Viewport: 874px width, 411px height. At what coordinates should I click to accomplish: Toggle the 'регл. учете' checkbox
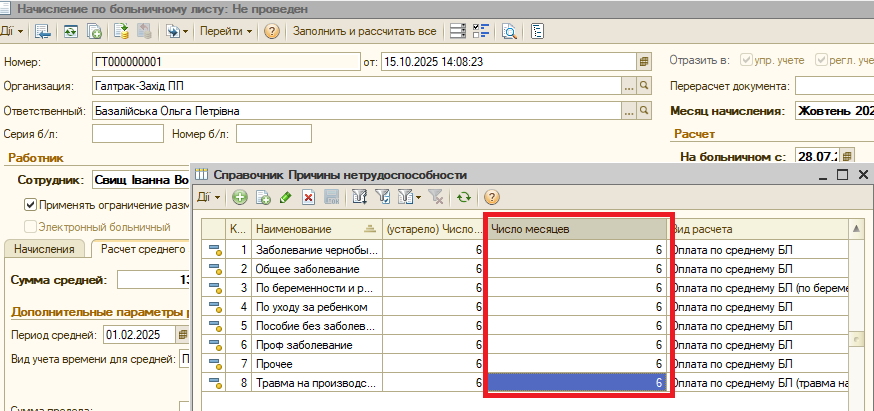(822, 60)
